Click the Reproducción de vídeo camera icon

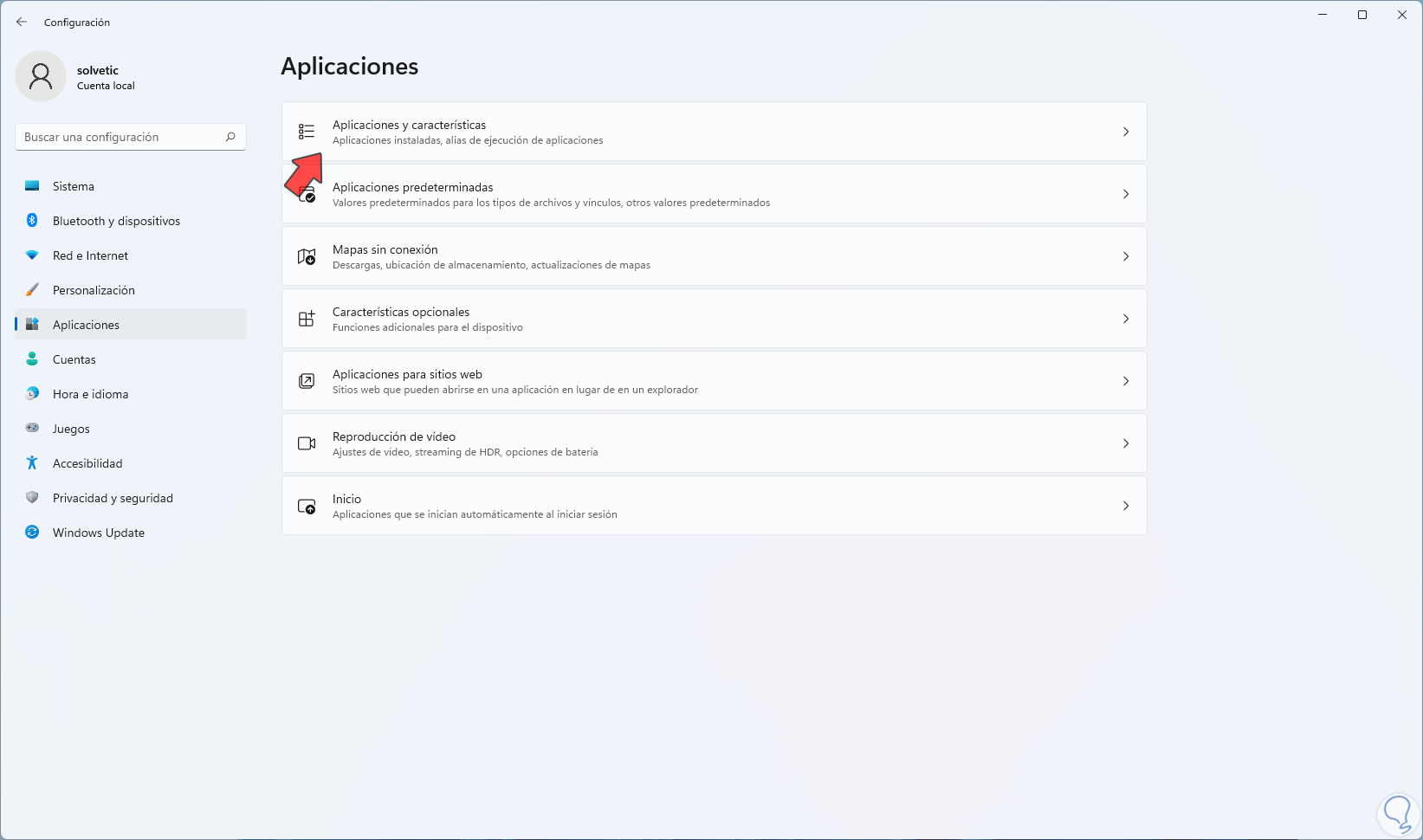point(307,443)
